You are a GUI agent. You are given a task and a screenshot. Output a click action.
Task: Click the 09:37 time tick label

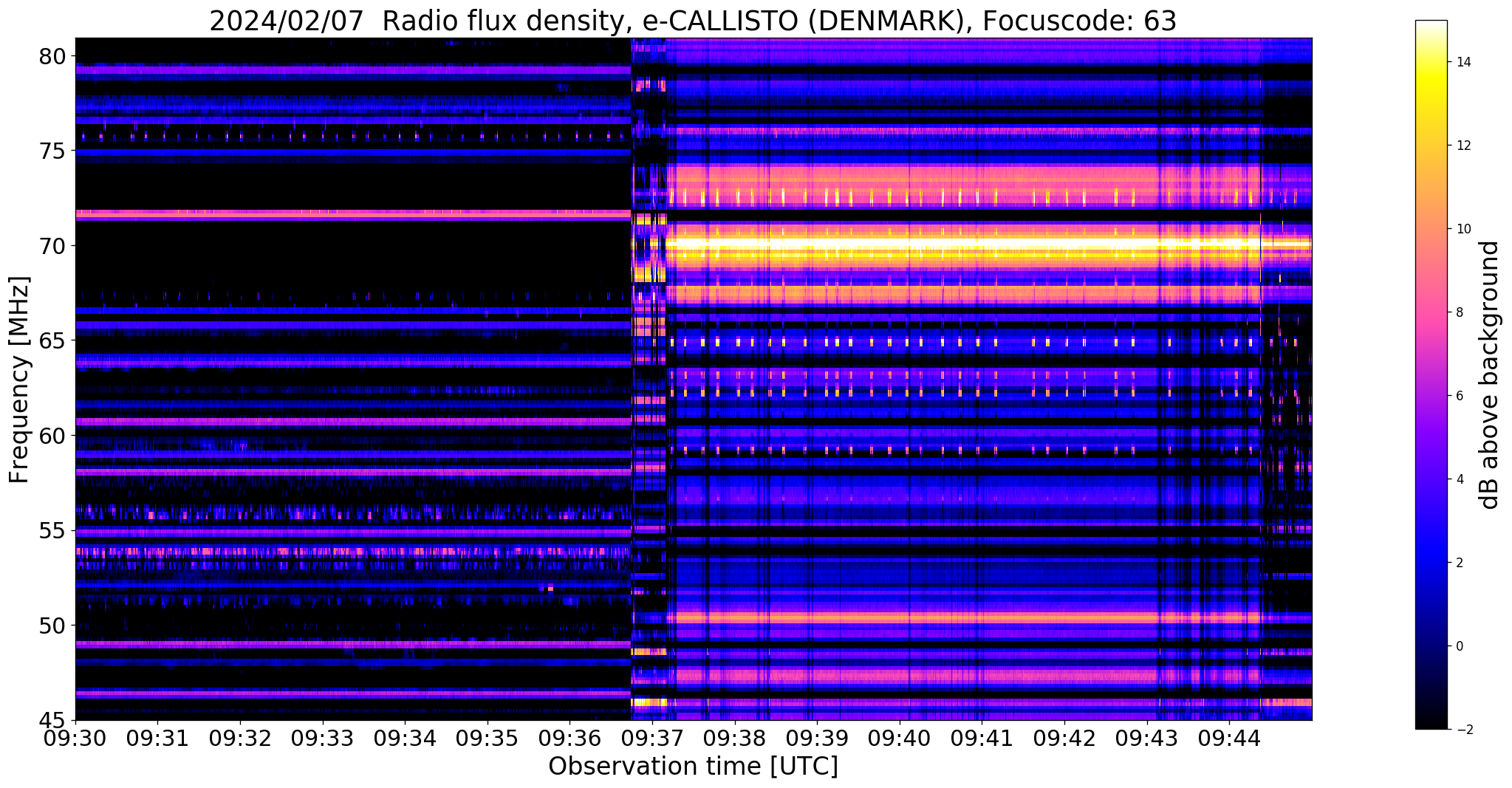[x=652, y=739]
